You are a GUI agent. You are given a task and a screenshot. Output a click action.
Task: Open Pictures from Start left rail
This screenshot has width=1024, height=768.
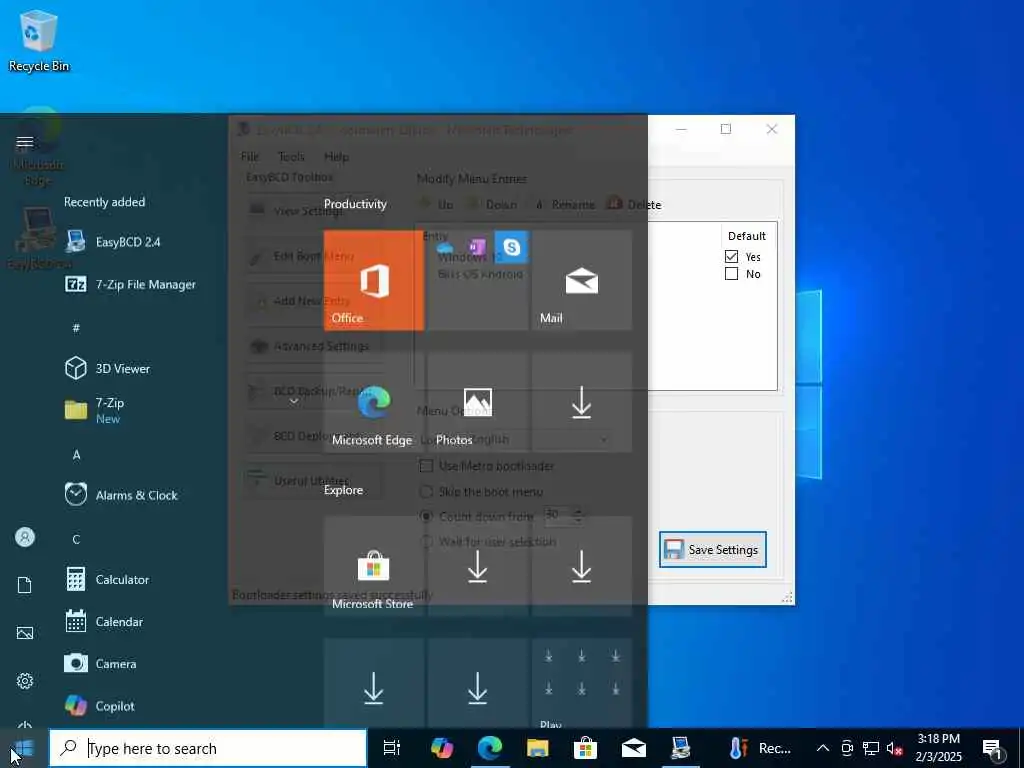pyautogui.click(x=25, y=633)
